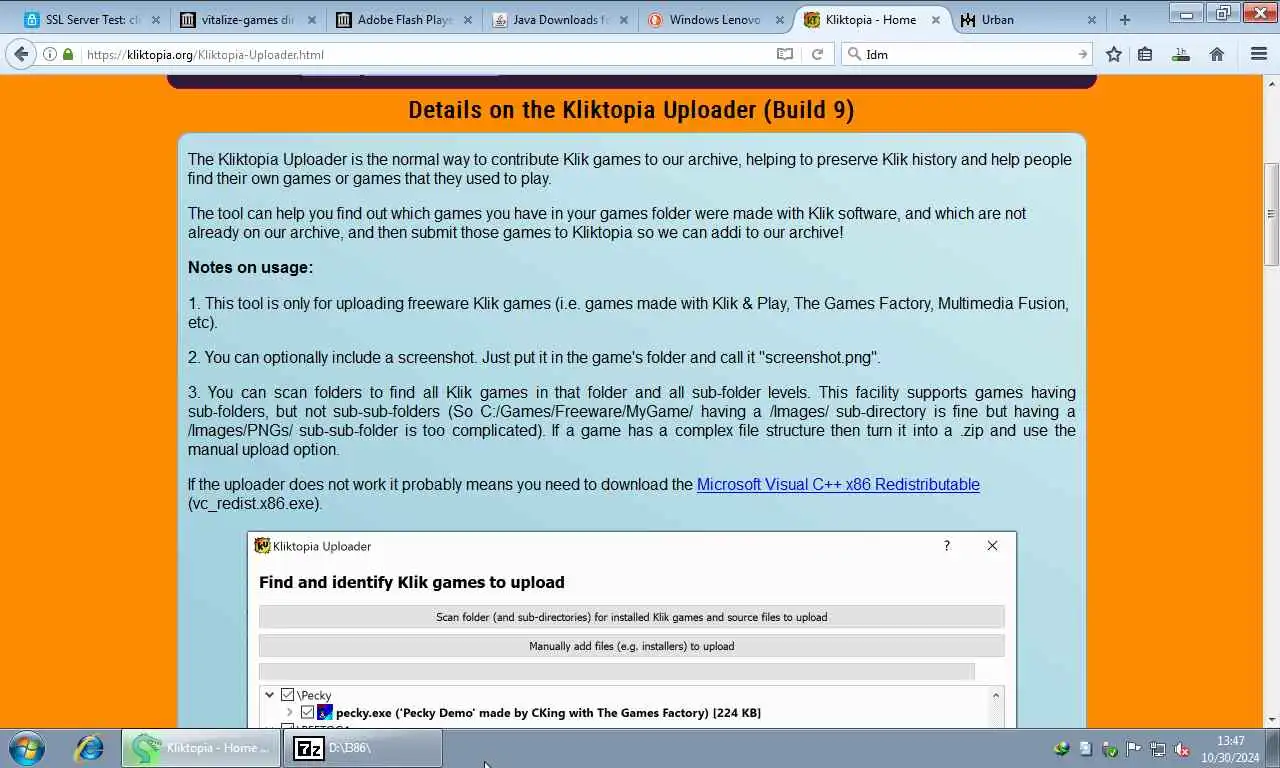Click the 'Notes on usage:' text
This screenshot has width=1280, height=768.
click(250, 268)
